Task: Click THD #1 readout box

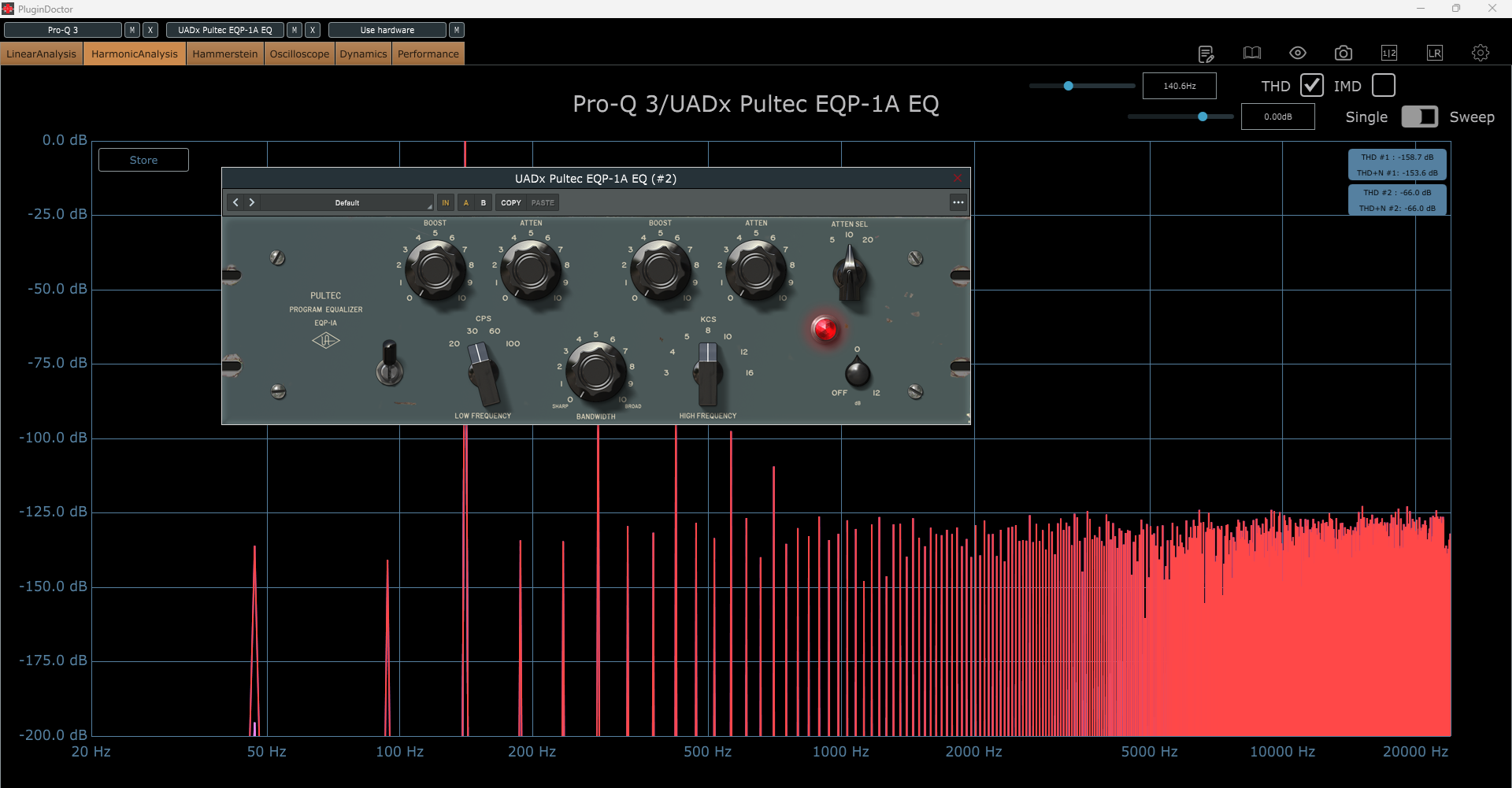Action: (1397, 165)
